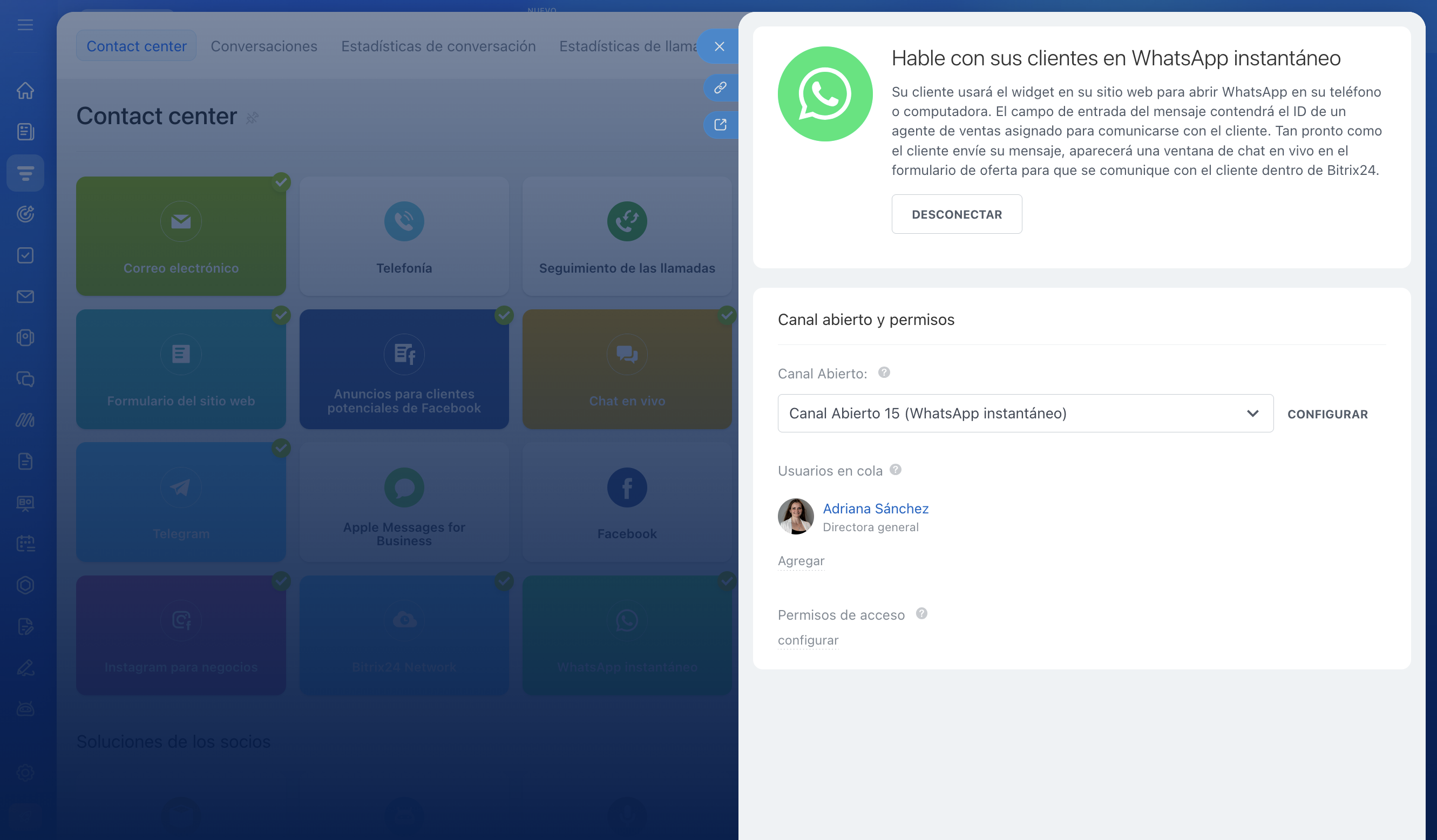Click help icon beside Usuarios en cola
The image size is (1437, 840).
tap(895, 469)
